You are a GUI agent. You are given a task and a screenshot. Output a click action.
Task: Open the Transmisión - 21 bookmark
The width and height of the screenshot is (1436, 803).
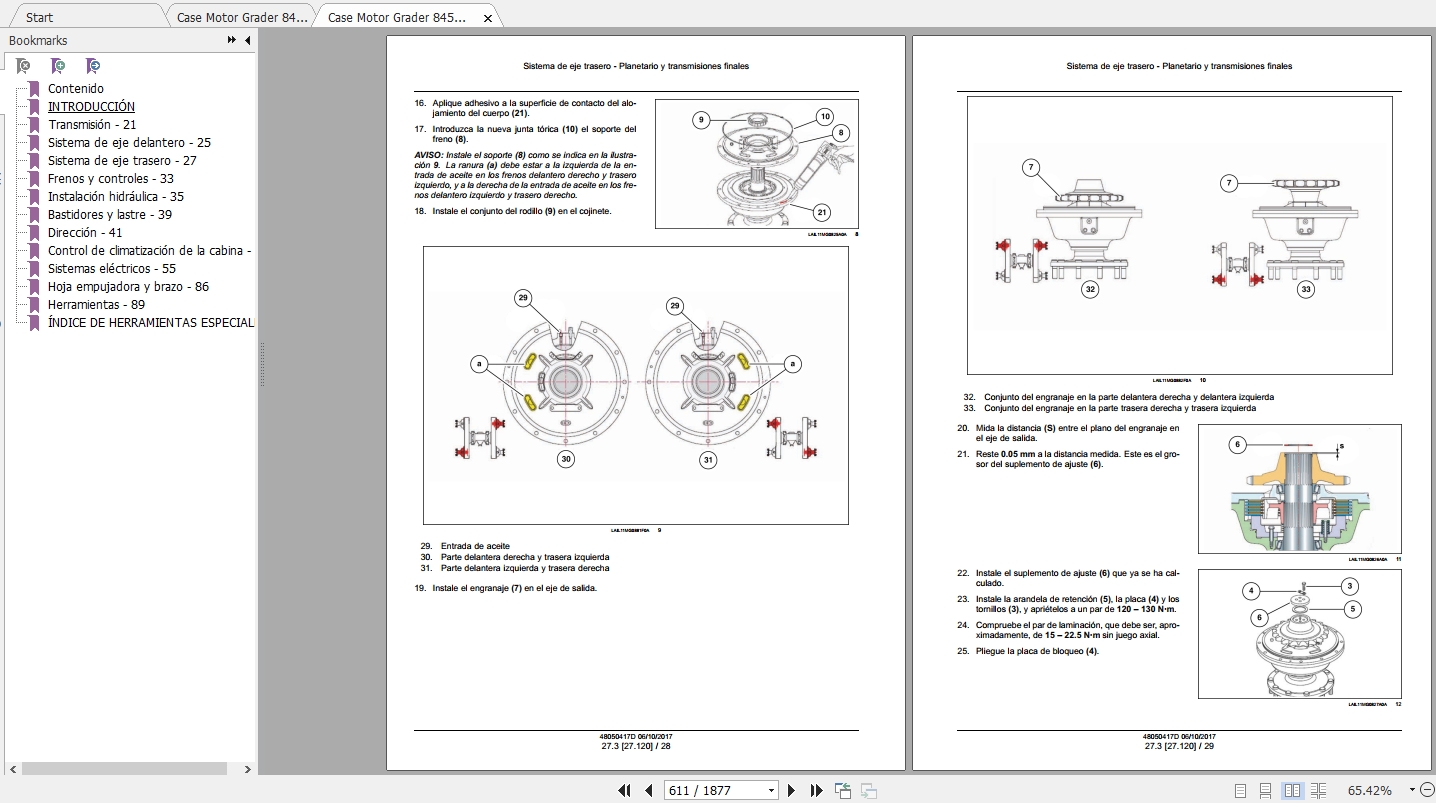pyautogui.click(x=92, y=124)
